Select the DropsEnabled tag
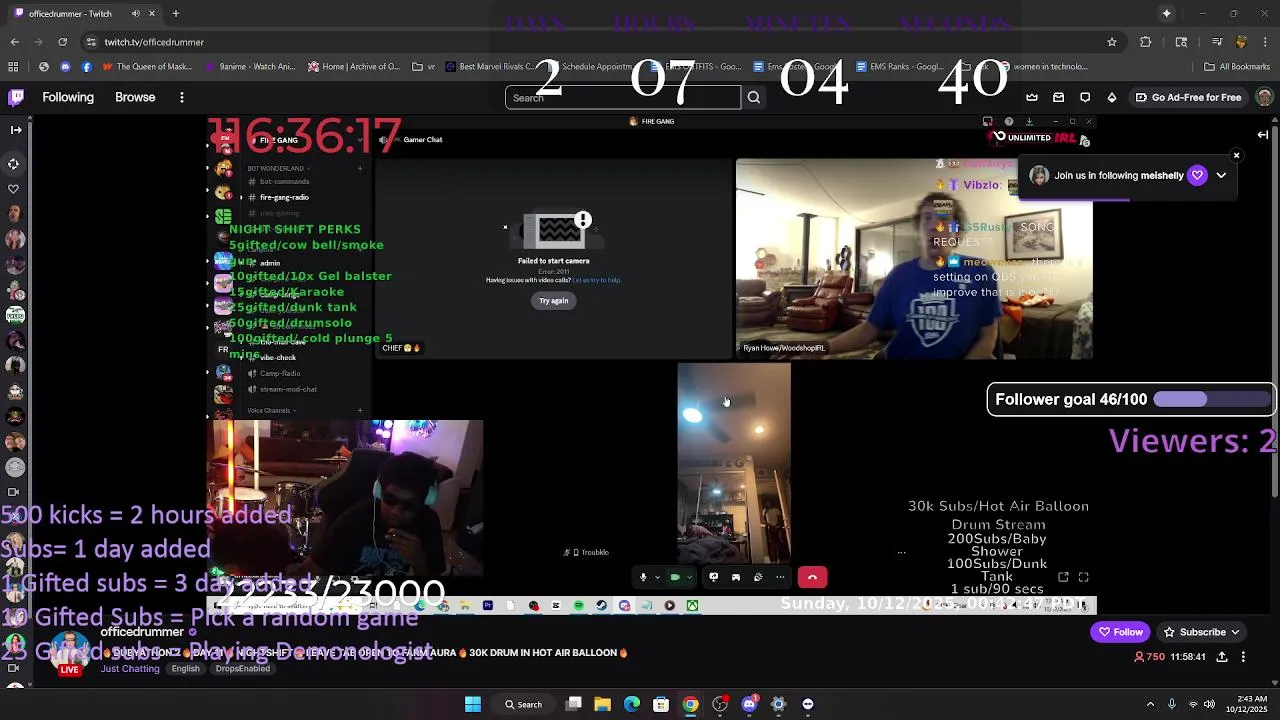The width and height of the screenshot is (1280, 720). pyautogui.click(x=243, y=668)
